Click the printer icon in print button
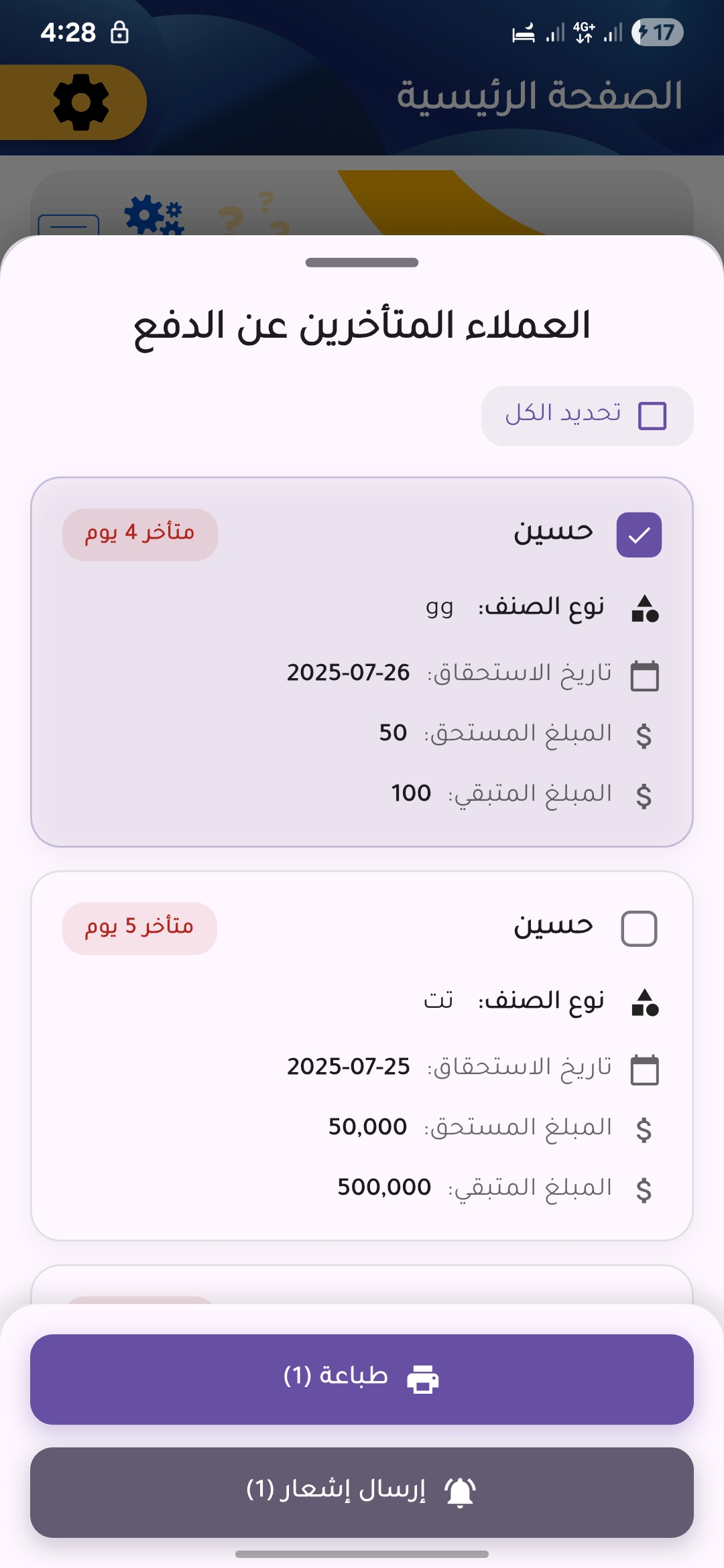The image size is (724, 1568). (x=423, y=1379)
